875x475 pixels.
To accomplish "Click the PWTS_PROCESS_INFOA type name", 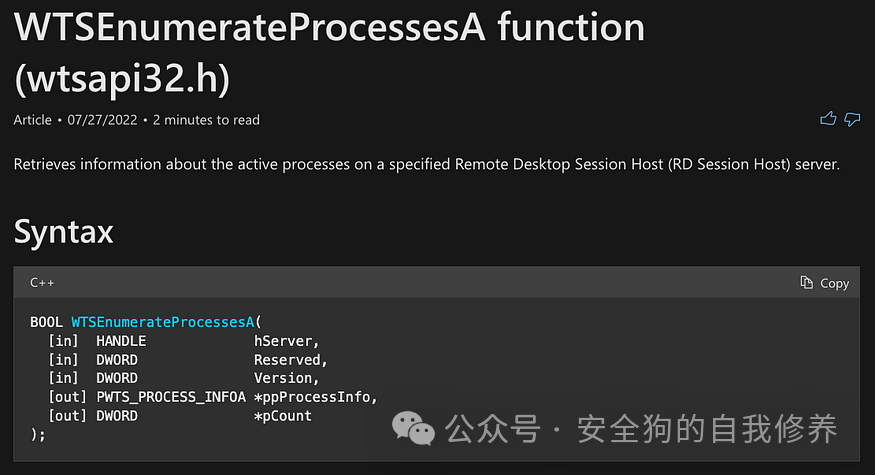I will click(x=170, y=397).
